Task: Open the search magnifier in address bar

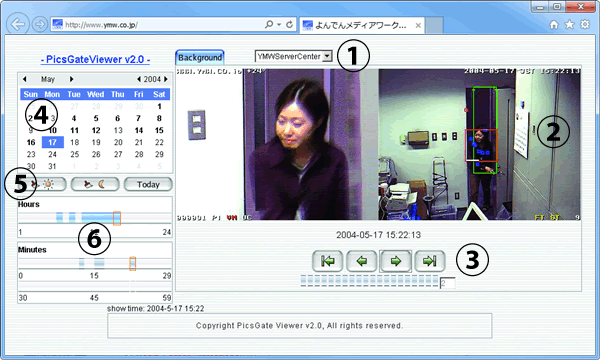Action: point(269,24)
